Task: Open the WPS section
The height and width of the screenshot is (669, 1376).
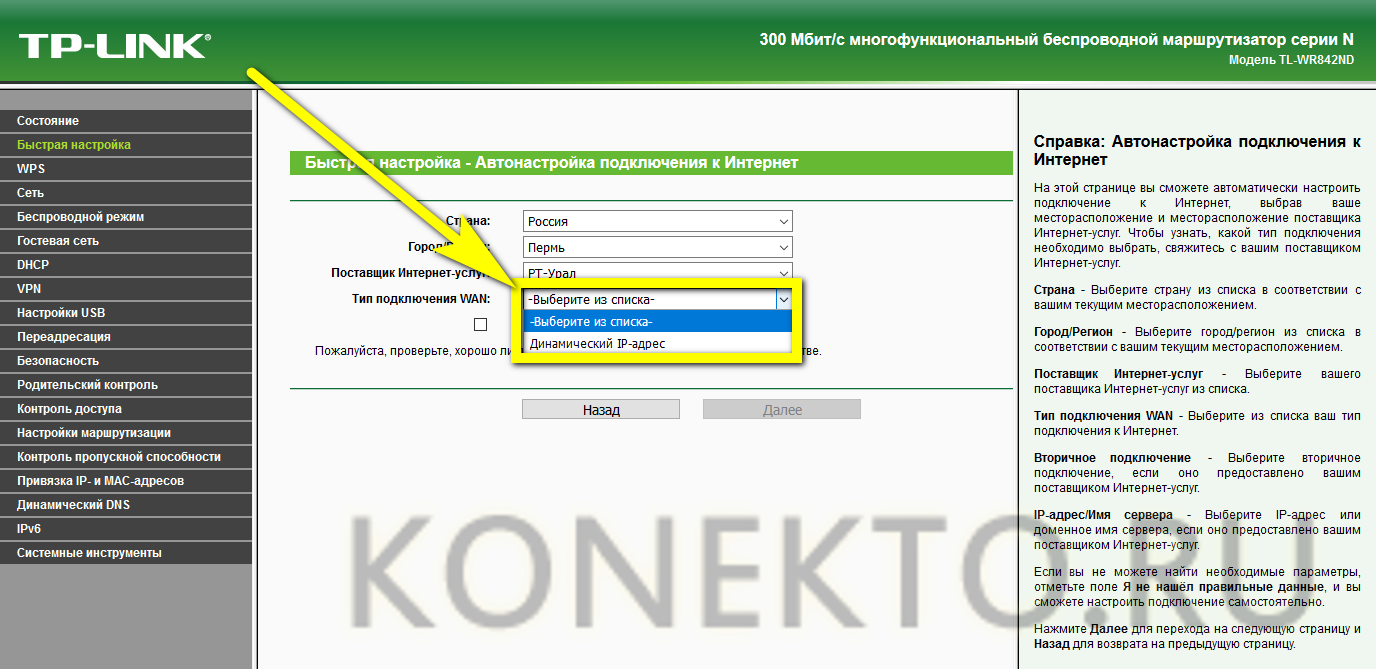Action: click(x=126, y=169)
